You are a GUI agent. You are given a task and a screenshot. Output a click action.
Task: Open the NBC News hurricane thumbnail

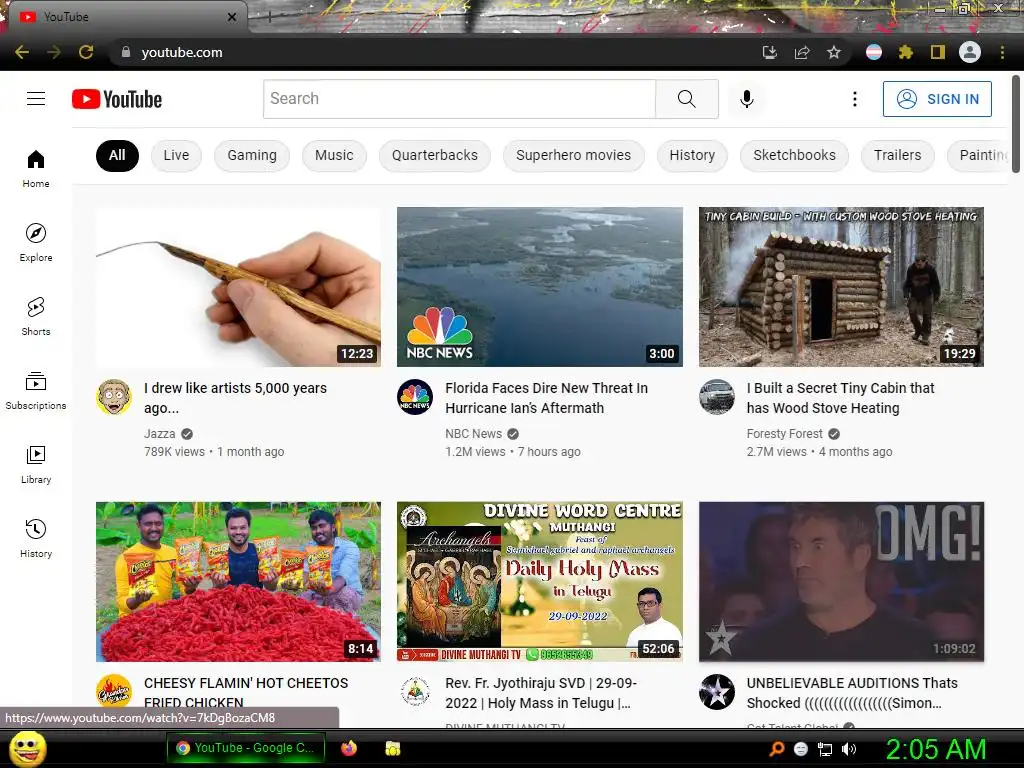point(539,287)
